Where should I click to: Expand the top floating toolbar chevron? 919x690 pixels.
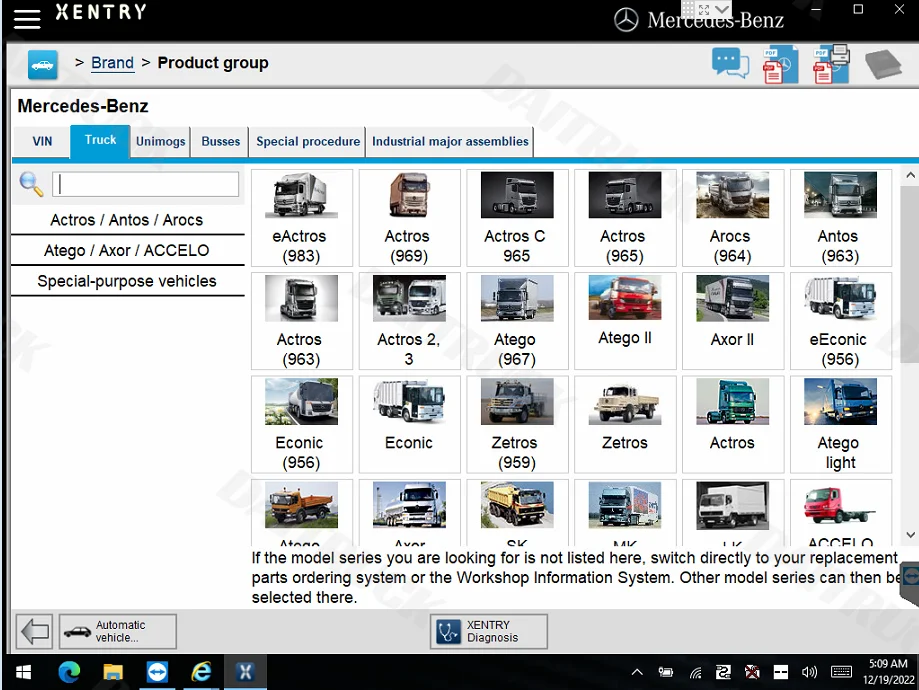click(x=723, y=9)
